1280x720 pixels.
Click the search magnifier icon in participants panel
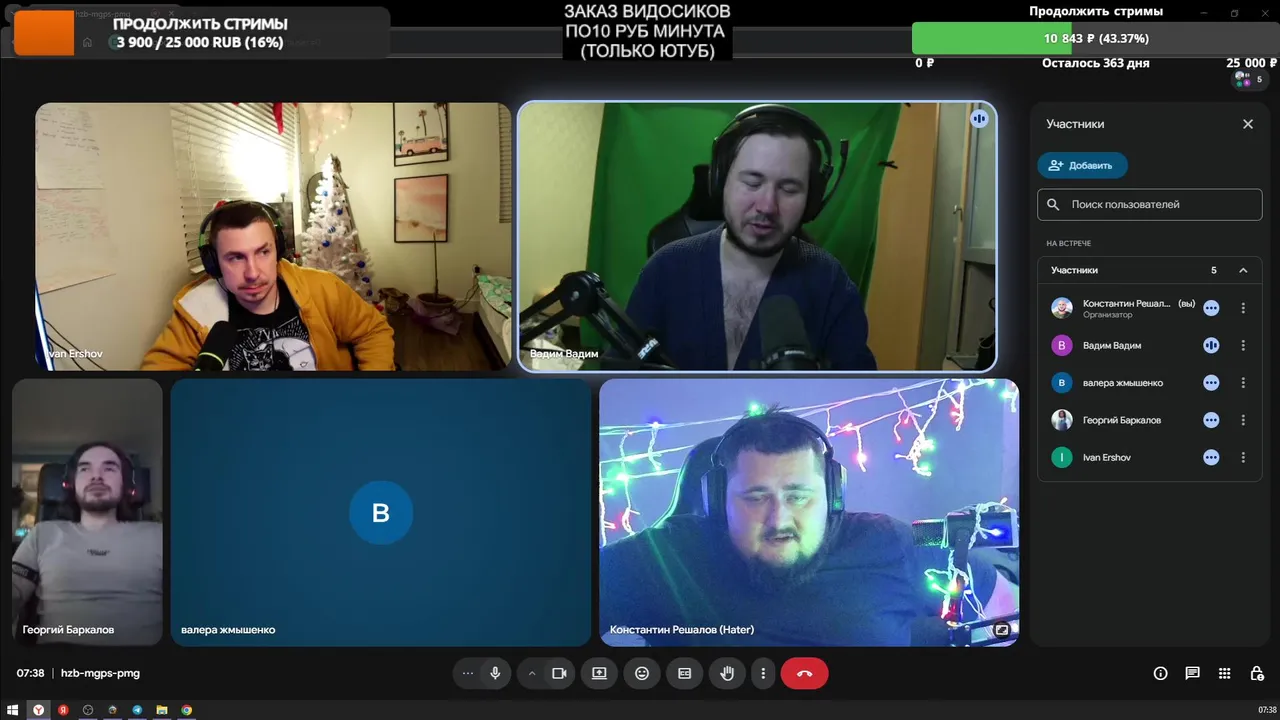pyautogui.click(x=1053, y=204)
